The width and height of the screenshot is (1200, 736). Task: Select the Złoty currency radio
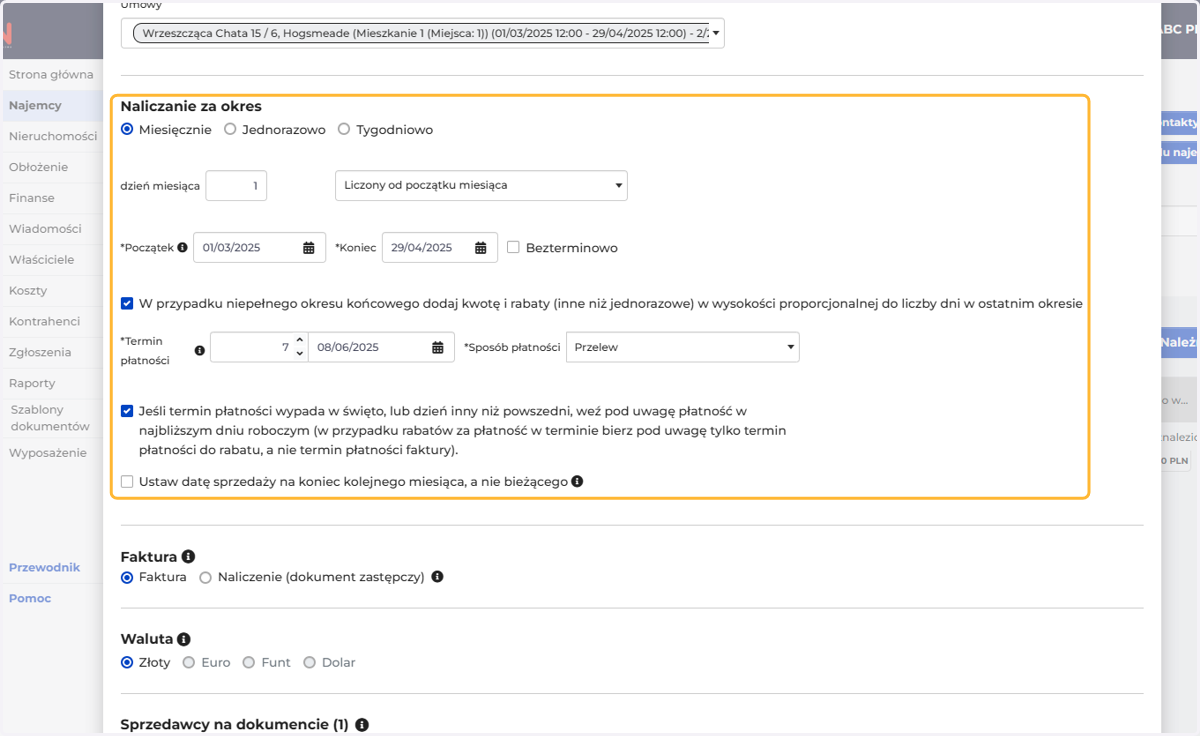click(x=127, y=662)
